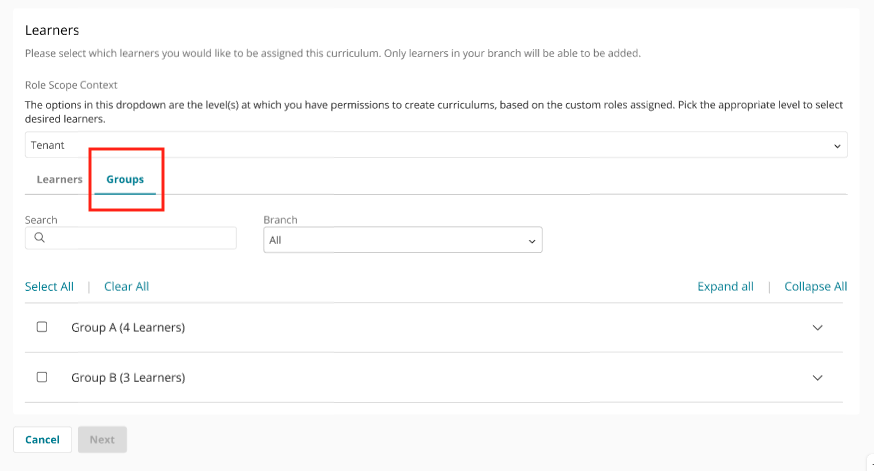Click the Clear All link
This screenshot has width=874, height=471.
pos(127,287)
